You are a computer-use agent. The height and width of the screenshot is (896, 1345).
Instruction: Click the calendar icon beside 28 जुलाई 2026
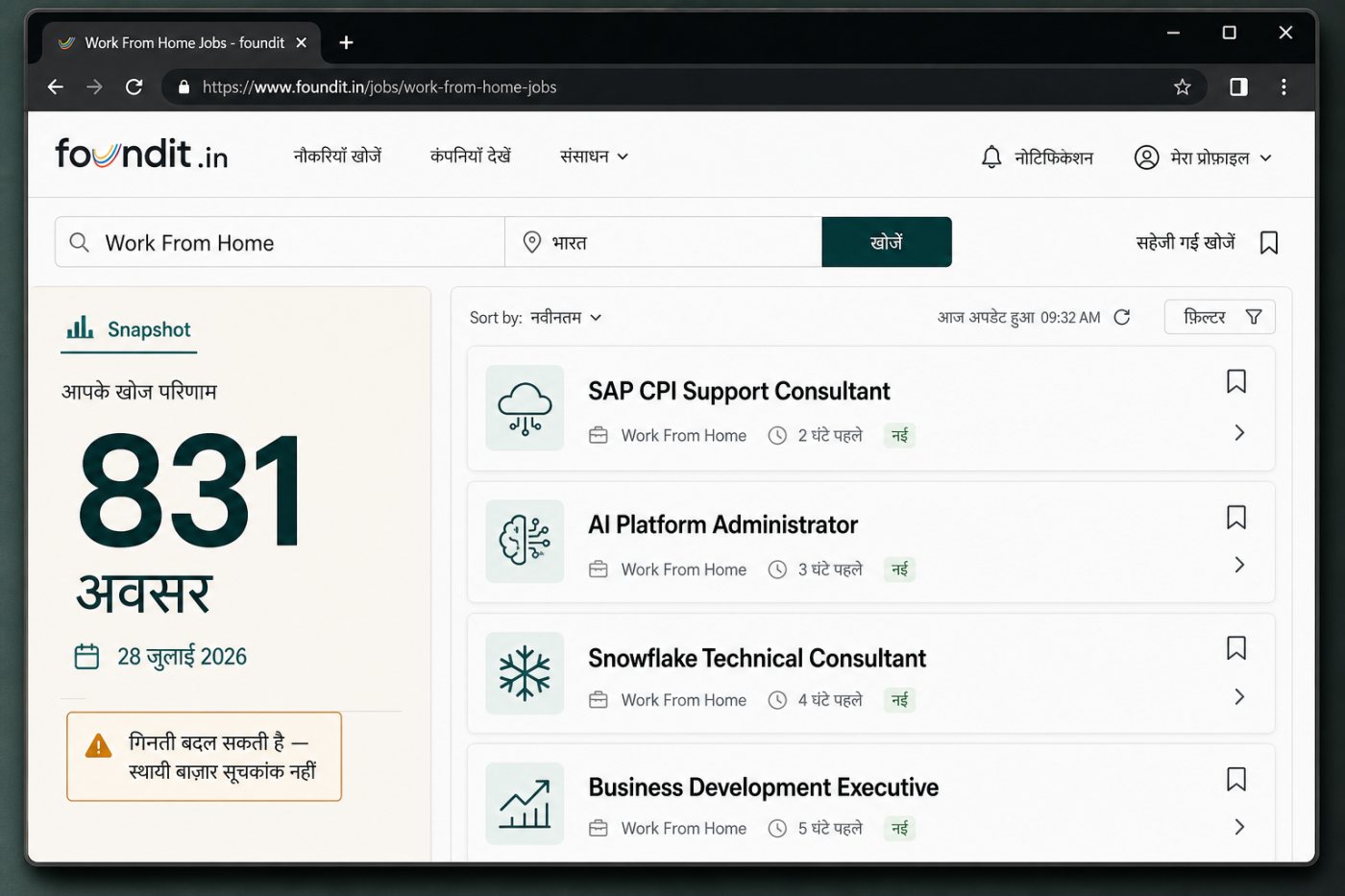click(86, 657)
